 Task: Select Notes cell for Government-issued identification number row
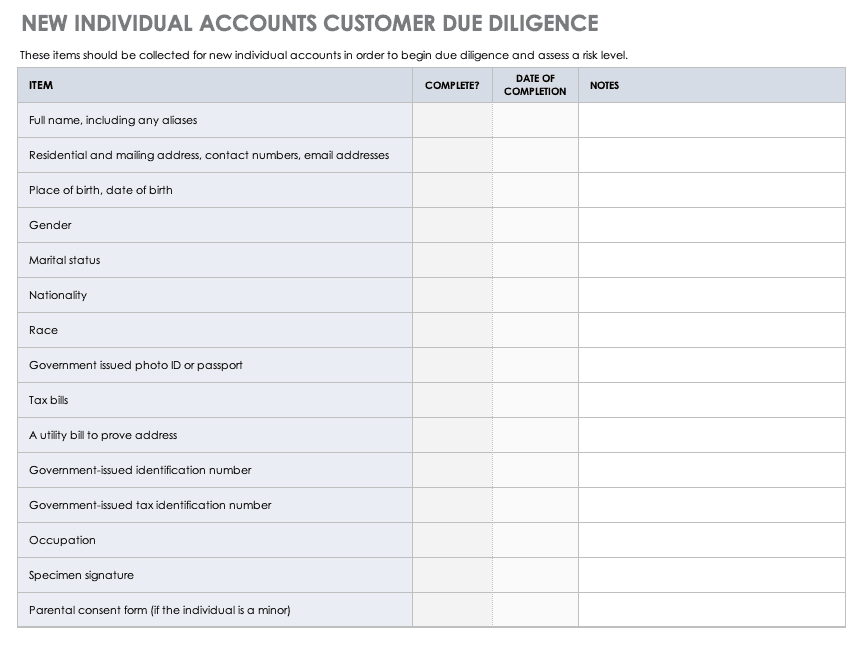712,470
